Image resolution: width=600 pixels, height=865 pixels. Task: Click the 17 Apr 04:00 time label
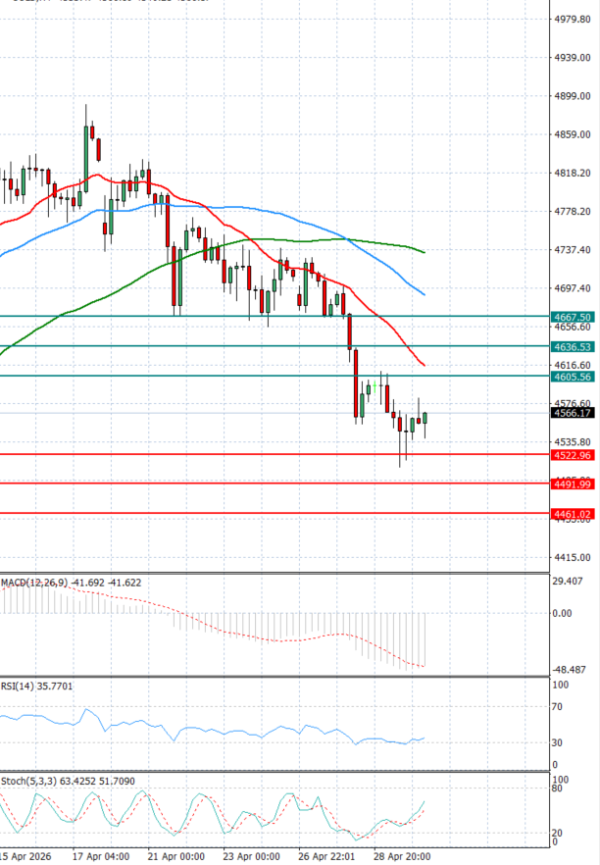(102, 857)
